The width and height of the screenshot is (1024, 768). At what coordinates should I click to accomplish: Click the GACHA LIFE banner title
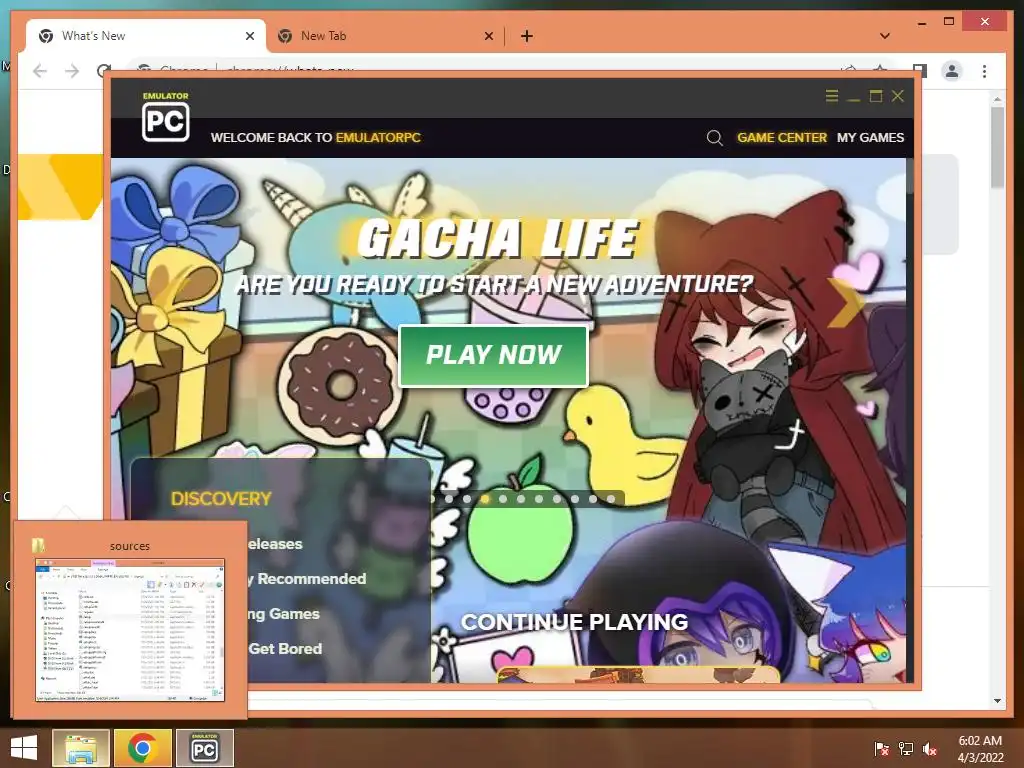[498, 238]
